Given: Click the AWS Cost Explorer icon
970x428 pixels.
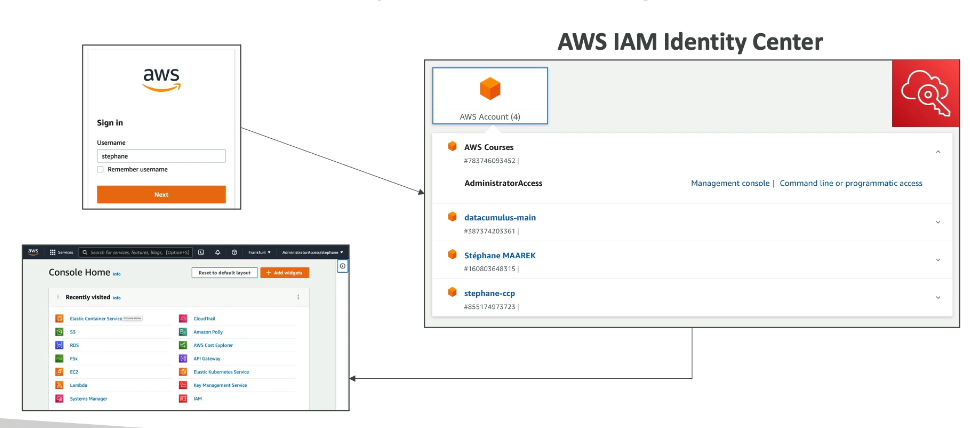Looking at the screenshot, I should (183, 345).
